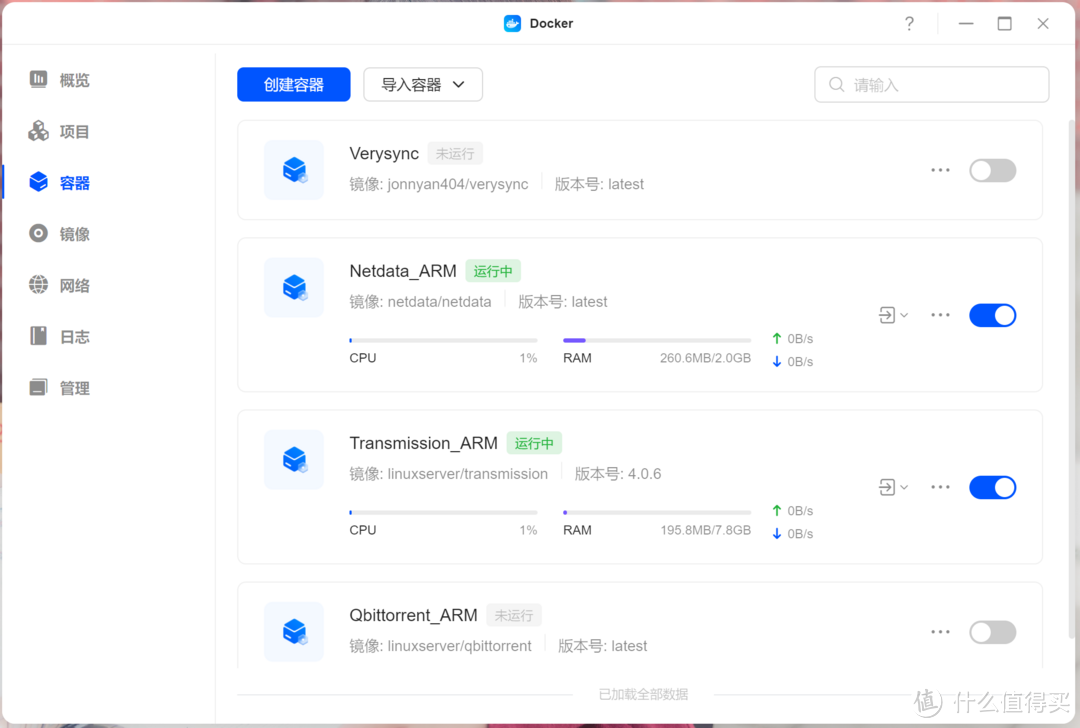Open the 管理 management section
The width and height of the screenshot is (1080, 728).
click(x=60, y=387)
